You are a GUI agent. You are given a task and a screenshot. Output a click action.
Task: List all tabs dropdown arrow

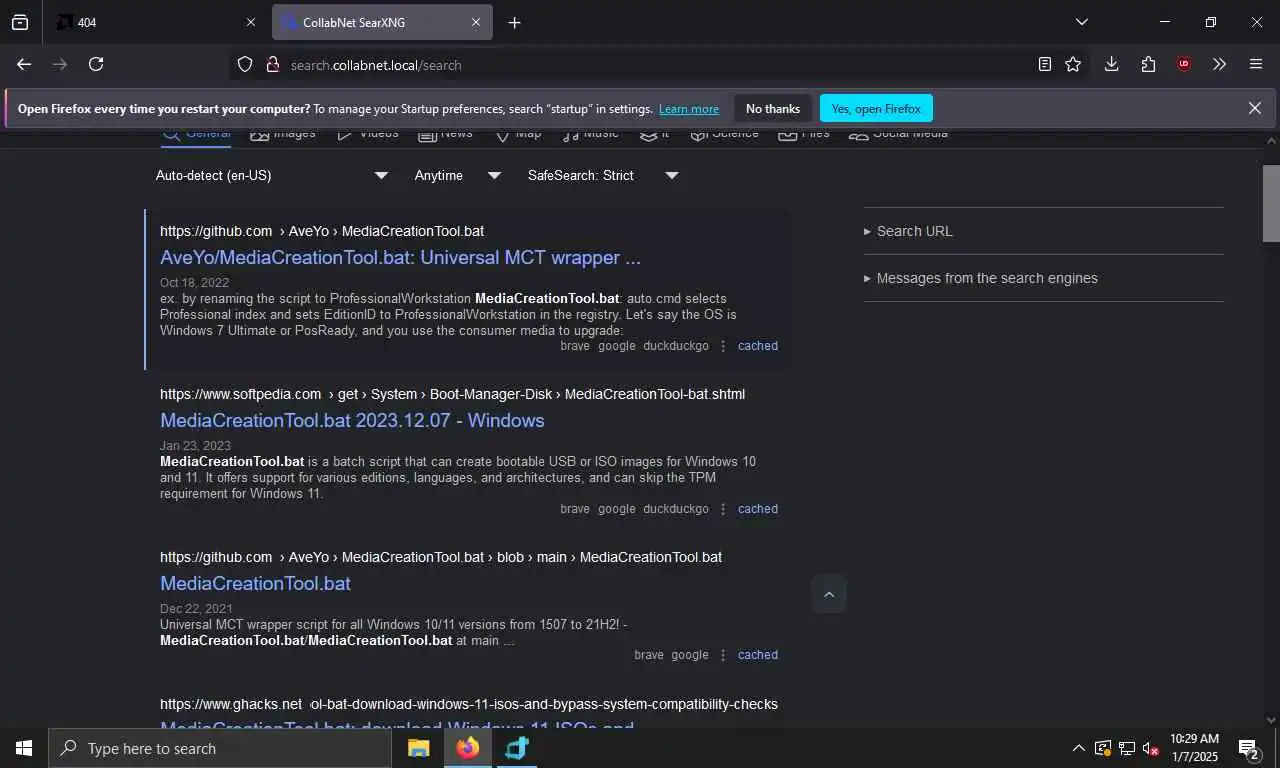point(1081,22)
